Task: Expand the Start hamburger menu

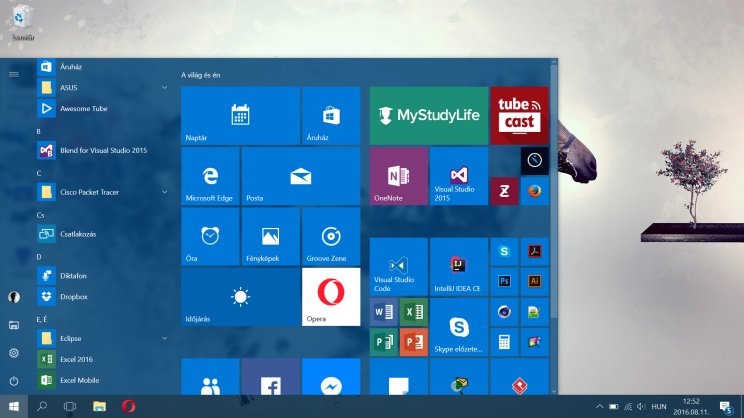Action: pos(14,74)
